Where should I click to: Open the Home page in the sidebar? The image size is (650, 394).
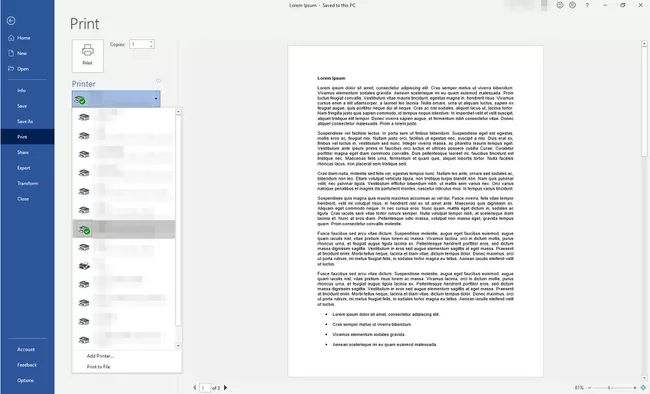pos(27,38)
